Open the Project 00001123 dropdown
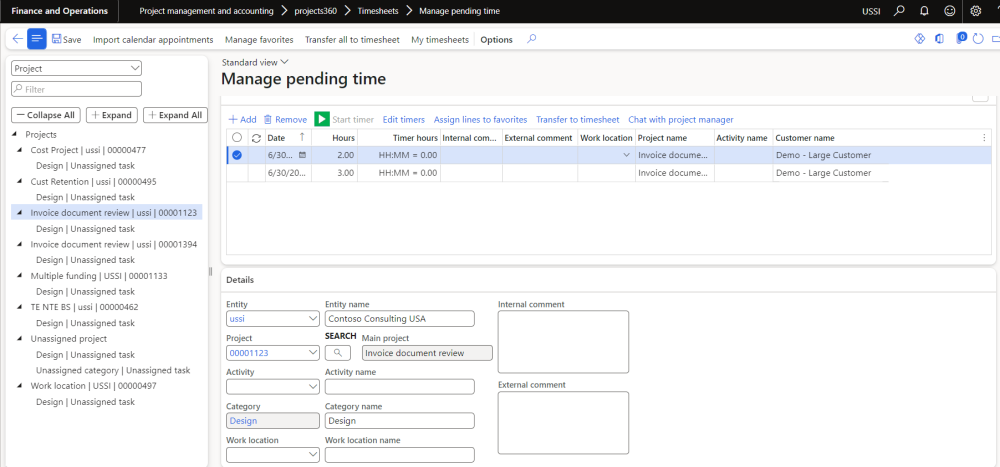 (x=313, y=353)
